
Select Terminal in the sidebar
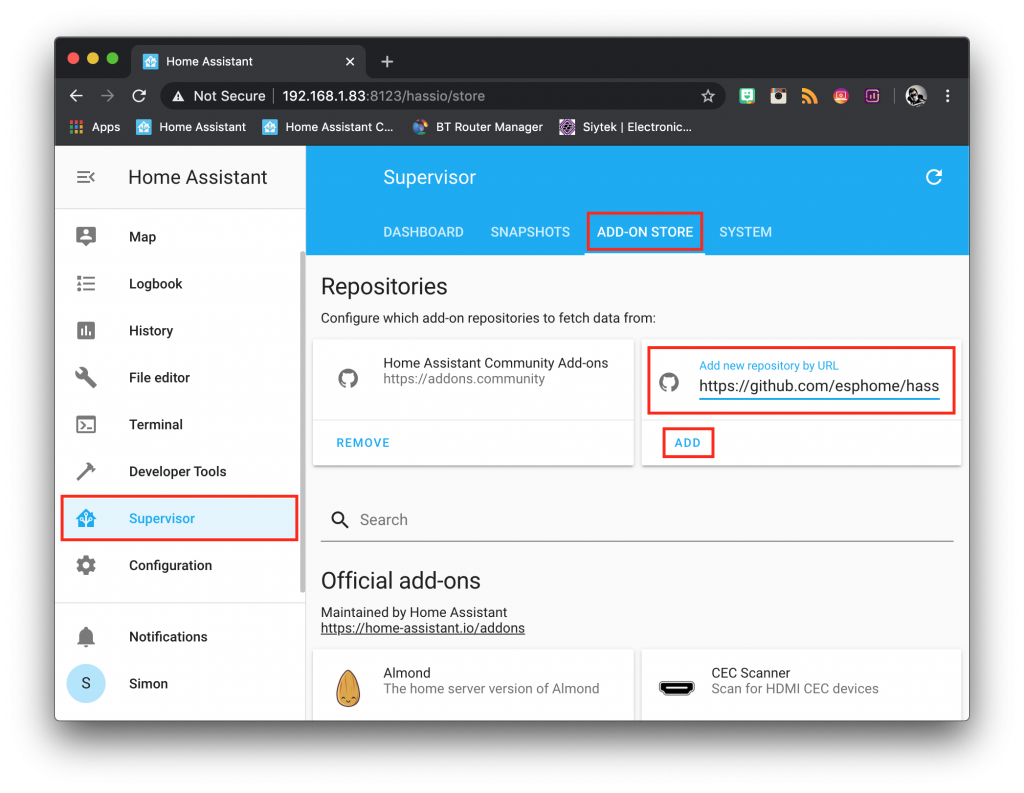coord(180,425)
